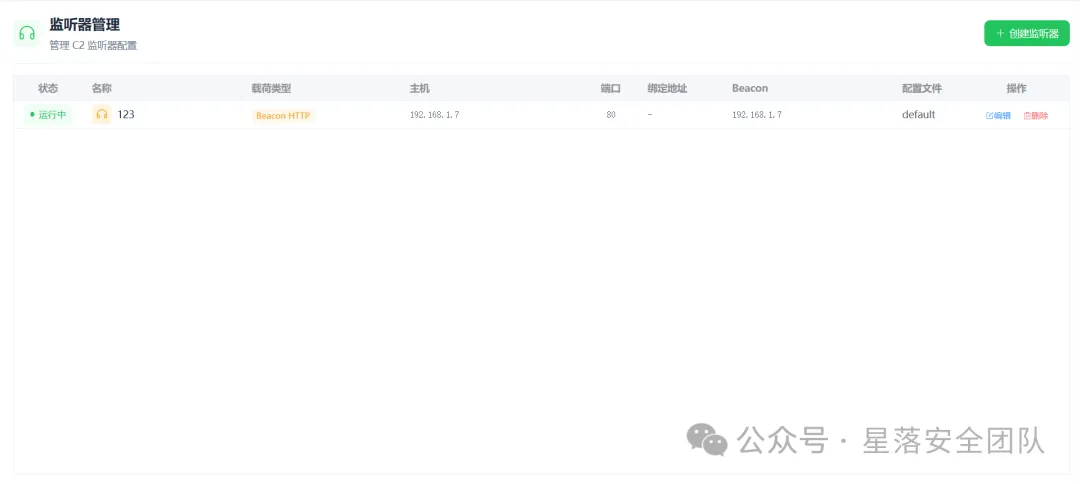Click the green headphone icon beside 监听器管理

point(27,33)
